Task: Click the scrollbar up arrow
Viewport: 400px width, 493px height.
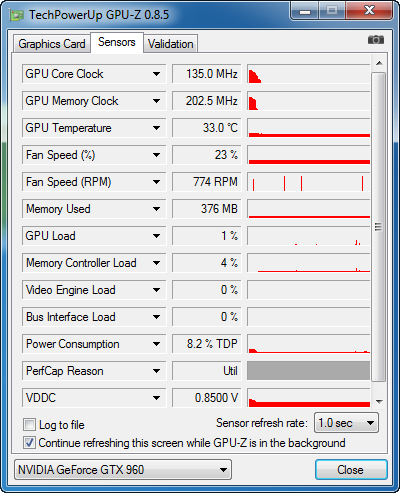Action: click(379, 63)
